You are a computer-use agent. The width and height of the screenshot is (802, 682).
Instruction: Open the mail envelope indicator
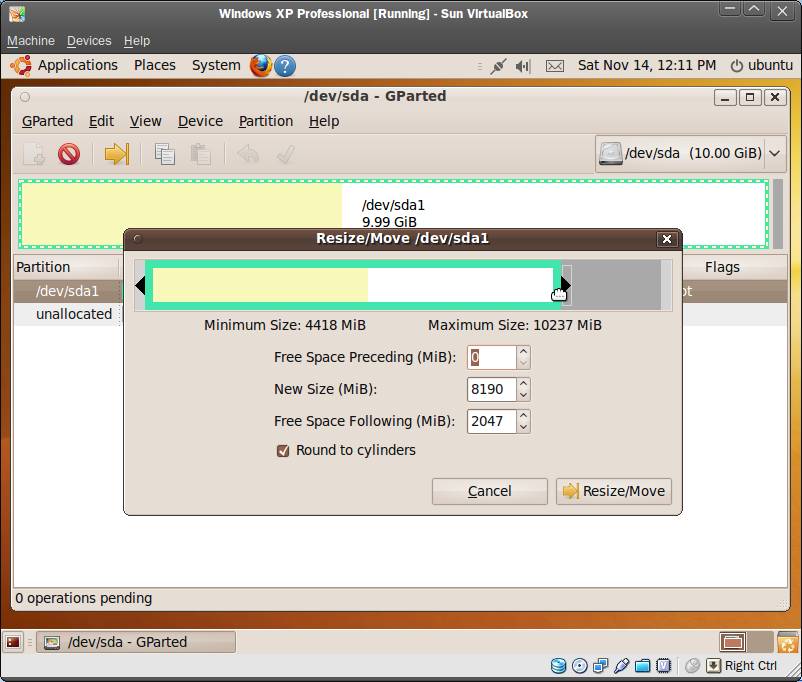pos(555,66)
